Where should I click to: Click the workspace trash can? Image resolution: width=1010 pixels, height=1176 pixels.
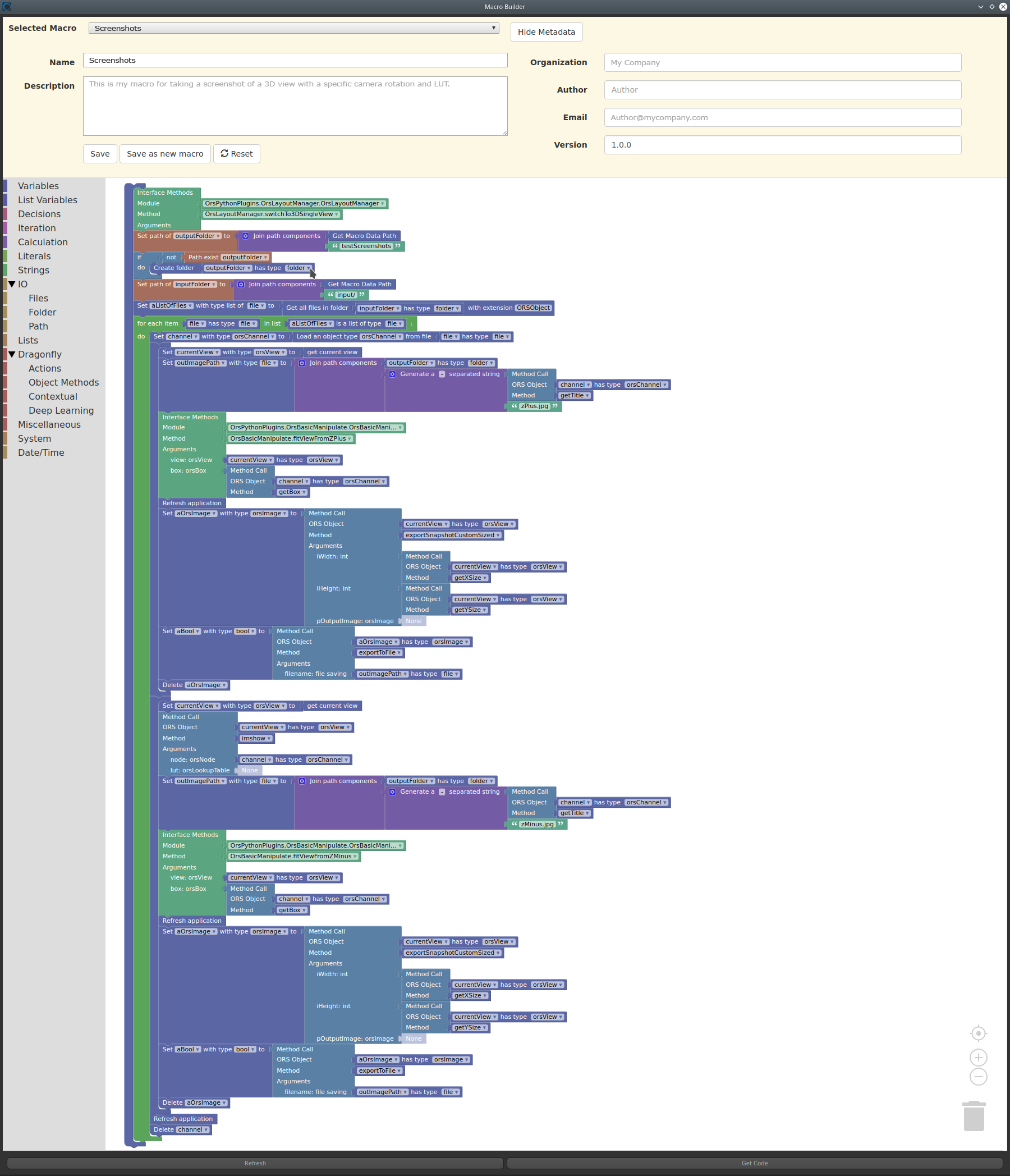[x=974, y=1116]
